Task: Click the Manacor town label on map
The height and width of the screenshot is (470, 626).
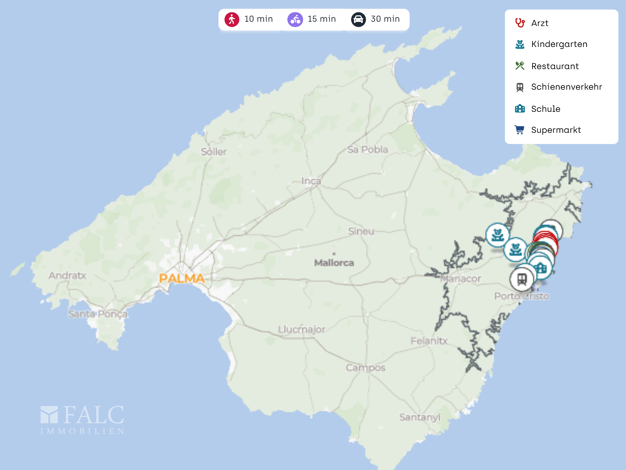Action: pos(462,279)
